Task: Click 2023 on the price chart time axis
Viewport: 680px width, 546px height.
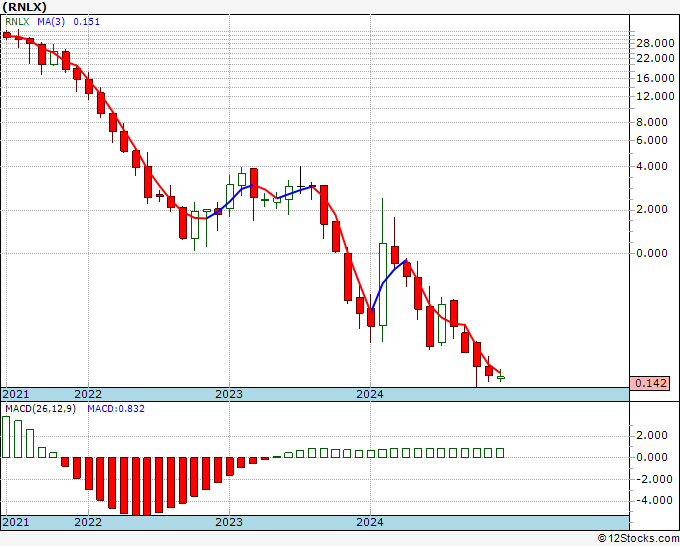Action: 229,394
